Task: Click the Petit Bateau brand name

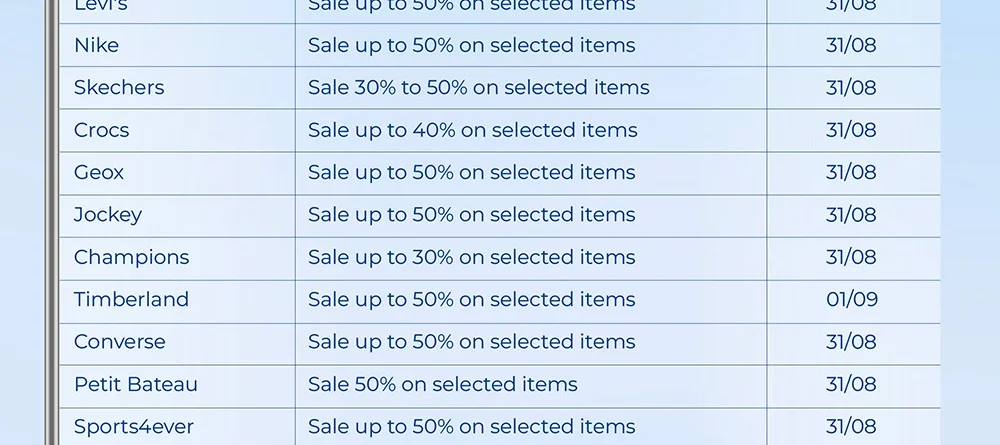Action: (x=136, y=384)
